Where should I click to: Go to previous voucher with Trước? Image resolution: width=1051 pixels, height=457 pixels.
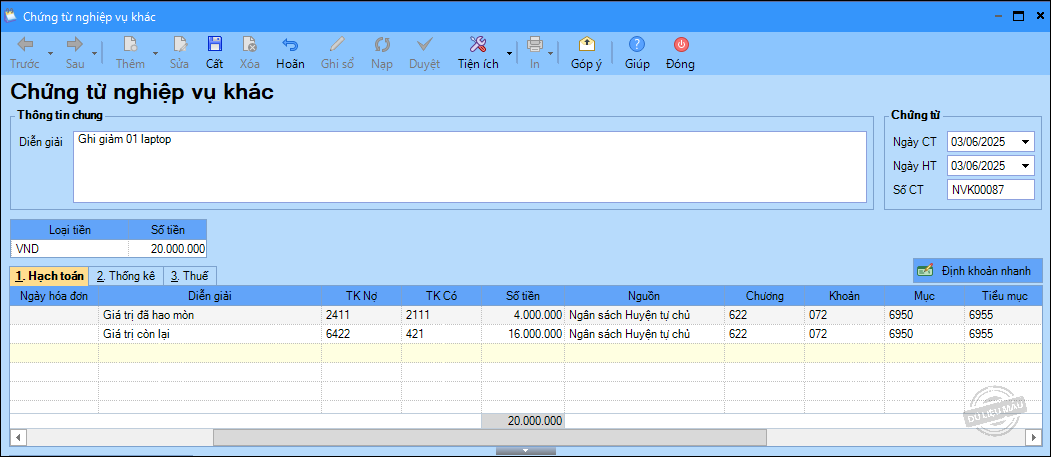(25, 54)
